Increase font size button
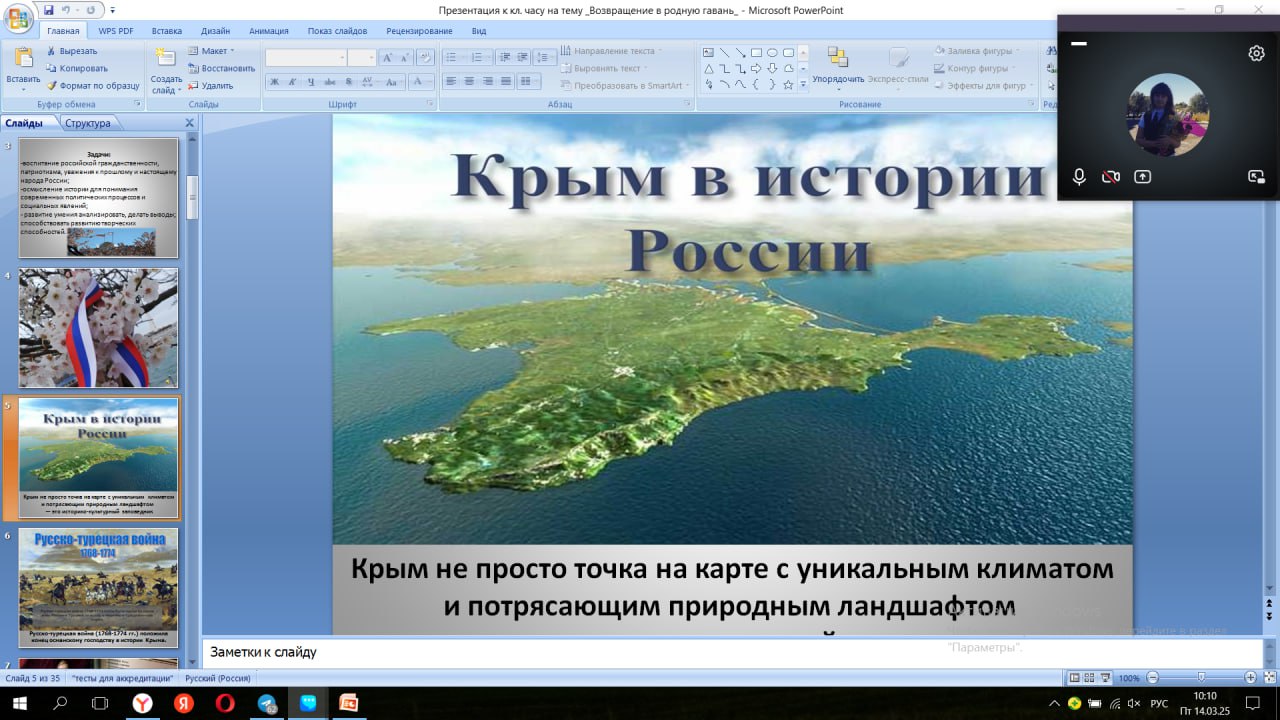The image size is (1280, 720). point(389,58)
